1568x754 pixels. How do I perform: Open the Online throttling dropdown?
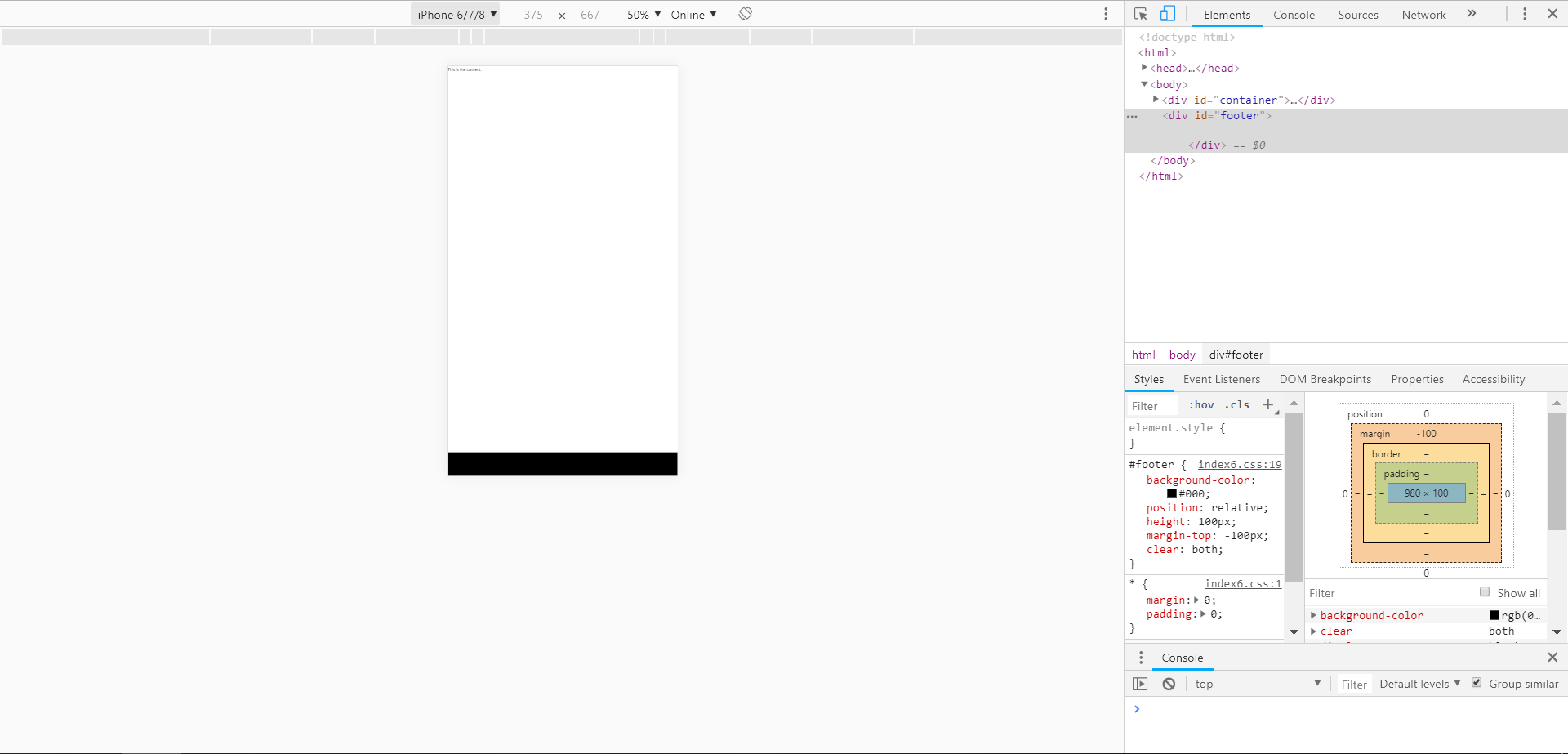coord(691,14)
